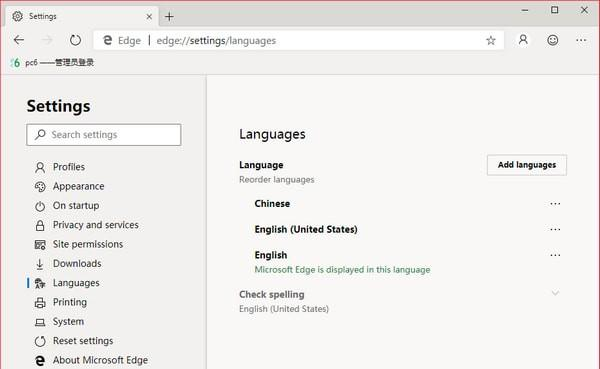600x369 pixels.
Task: Click the Settings tab gear icon
Action: point(18,16)
